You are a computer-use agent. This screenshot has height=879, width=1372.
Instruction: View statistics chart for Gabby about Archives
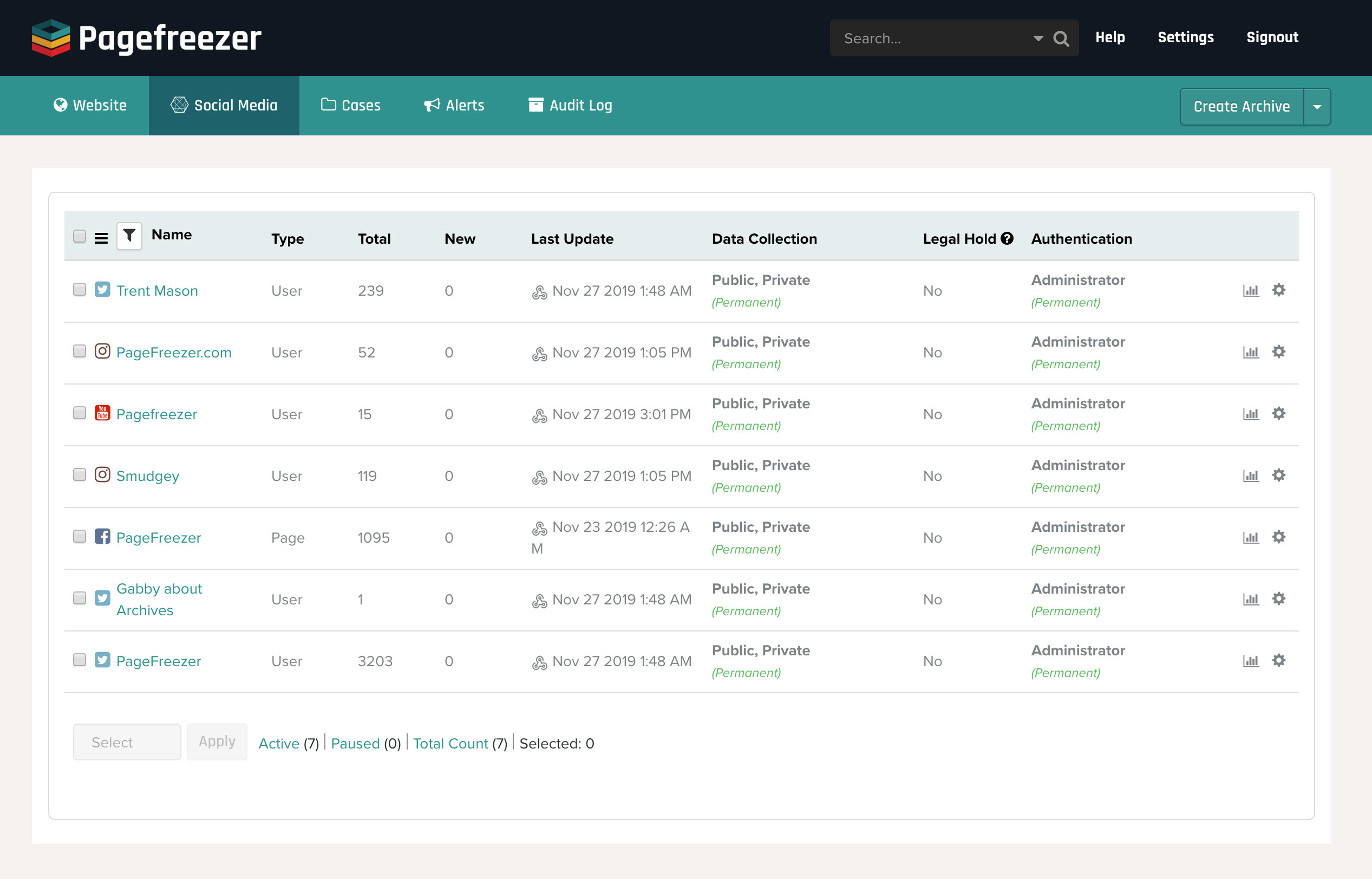coord(1251,599)
